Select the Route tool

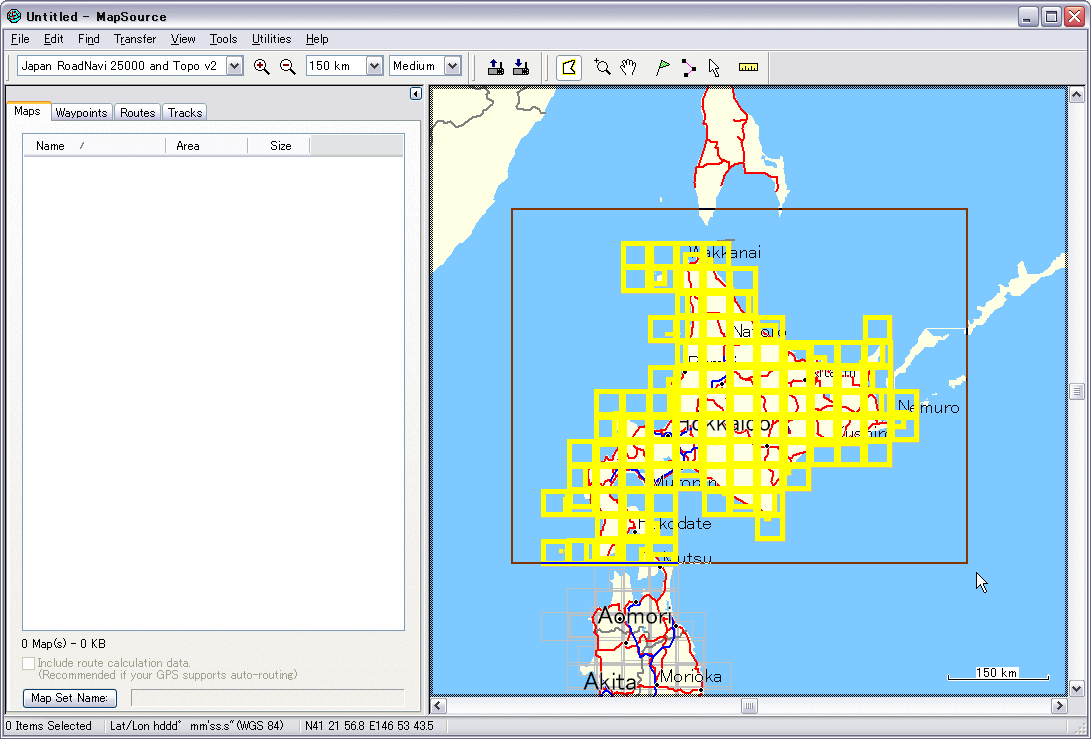pyautogui.click(x=689, y=67)
